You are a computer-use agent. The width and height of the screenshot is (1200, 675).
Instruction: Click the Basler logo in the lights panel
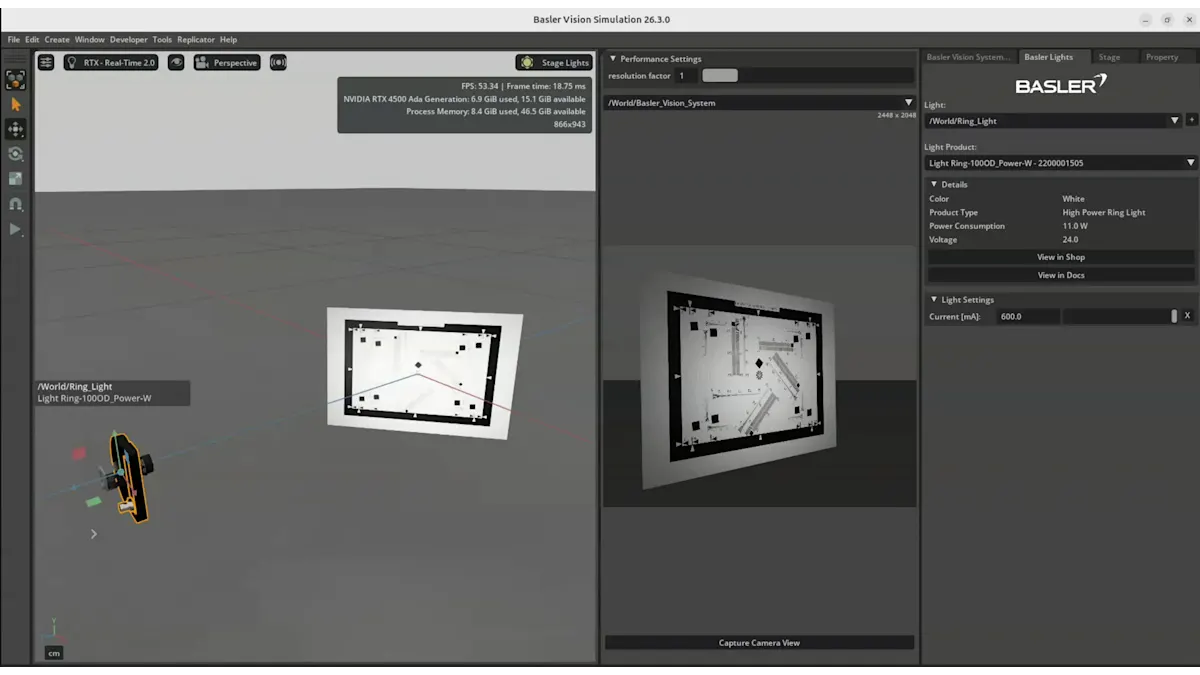click(x=1061, y=84)
